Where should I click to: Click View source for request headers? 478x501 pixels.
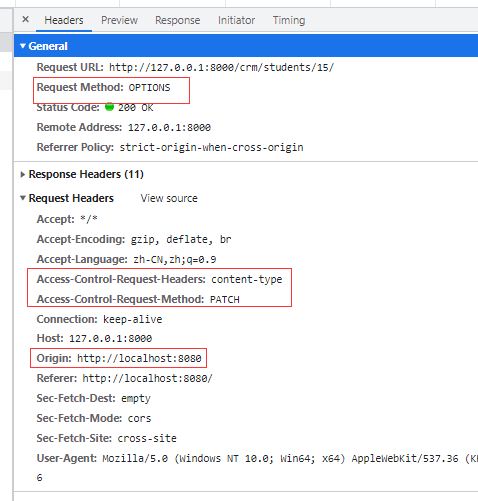tap(169, 198)
